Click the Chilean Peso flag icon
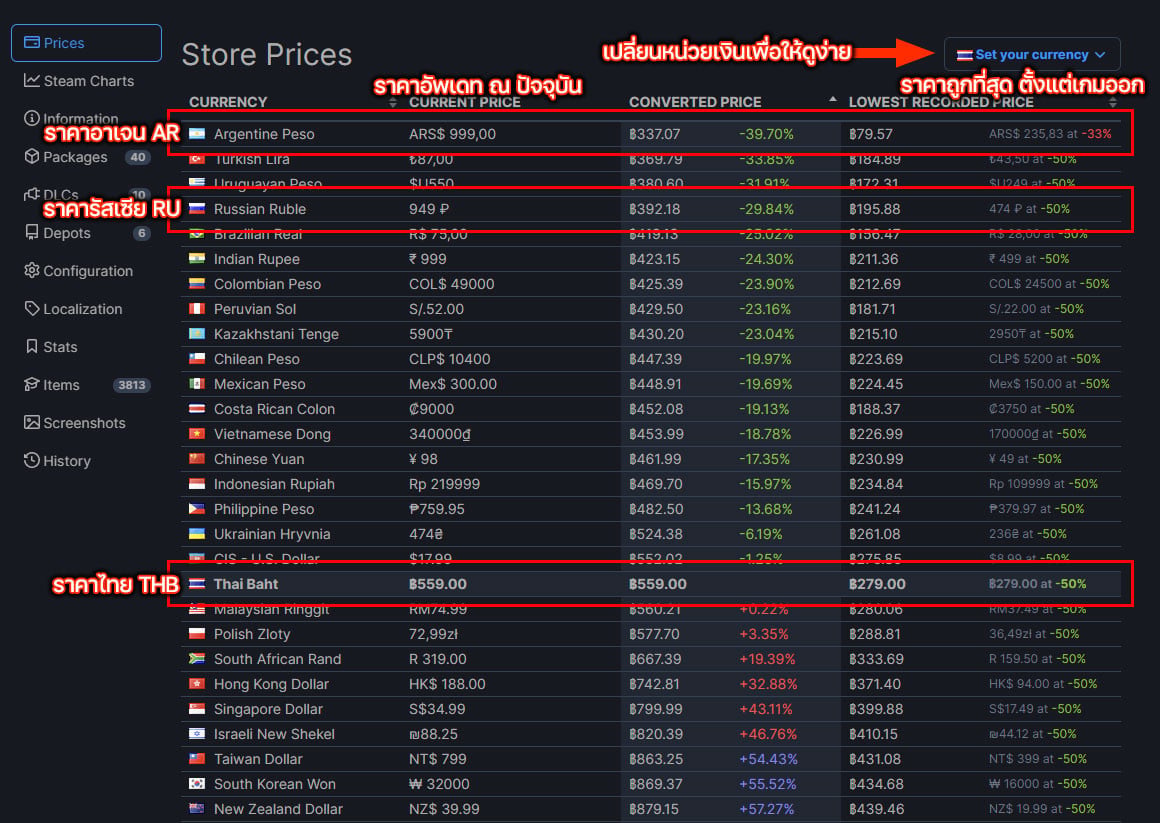Viewport: 1160px width, 823px height. click(197, 359)
